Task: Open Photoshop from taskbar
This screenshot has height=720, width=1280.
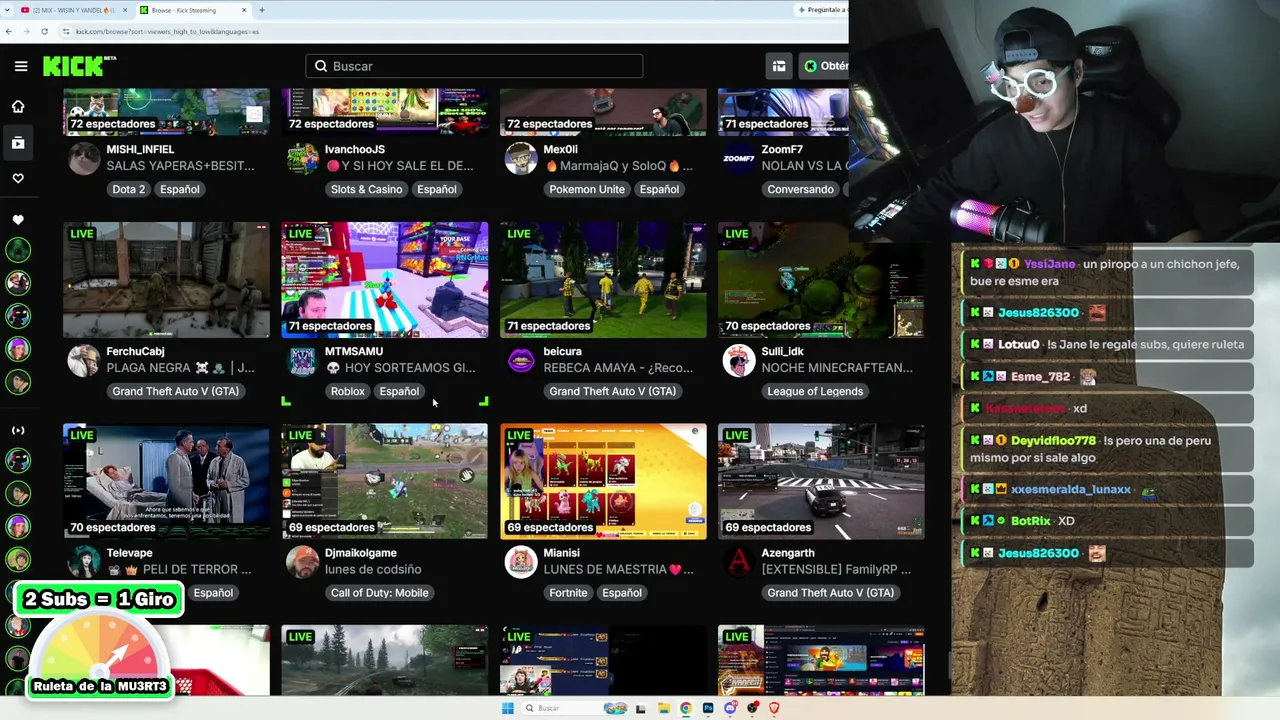Action: pos(708,708)
